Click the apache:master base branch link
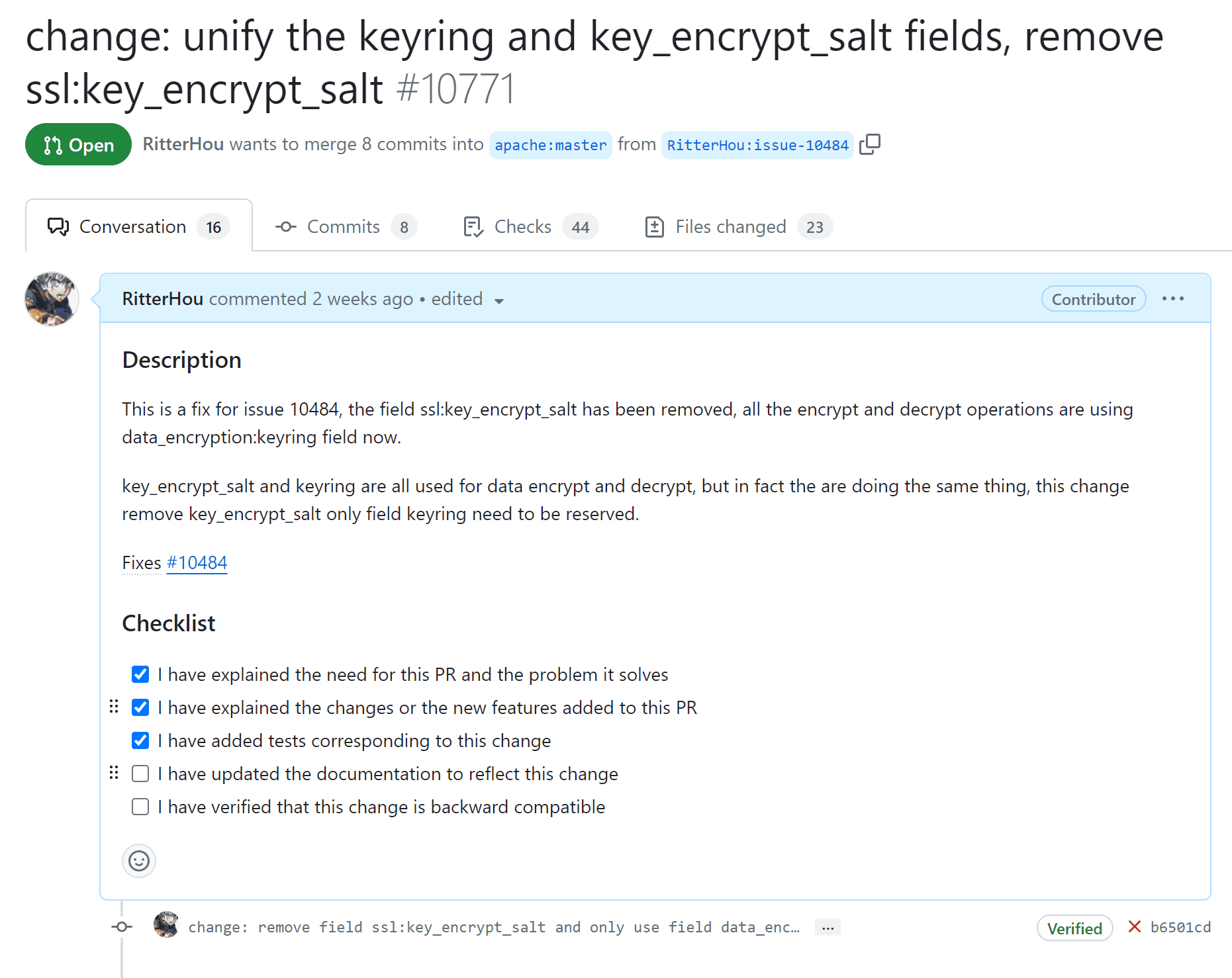The width and height of the screenshot is (1232, 978). pyautogui.click(x=551, y=145)
